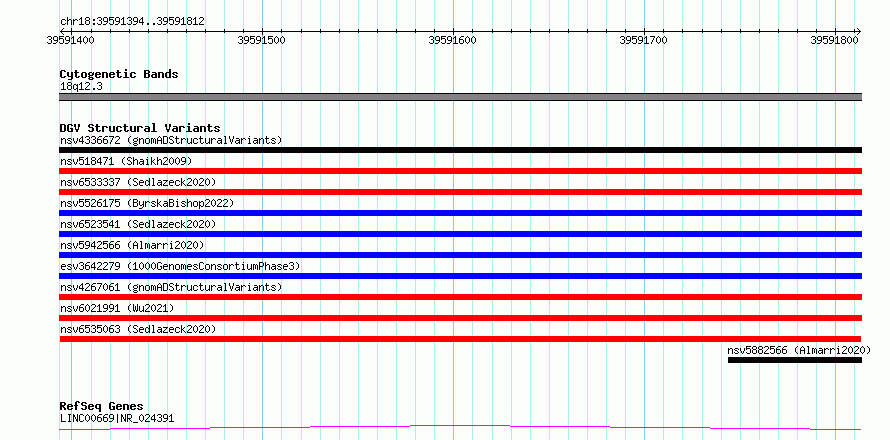This screenshot has width=890, height=440.
Task: Open variant label nsv6533337 (Sedlazeck2020)
Action: [x=138, y=182]
